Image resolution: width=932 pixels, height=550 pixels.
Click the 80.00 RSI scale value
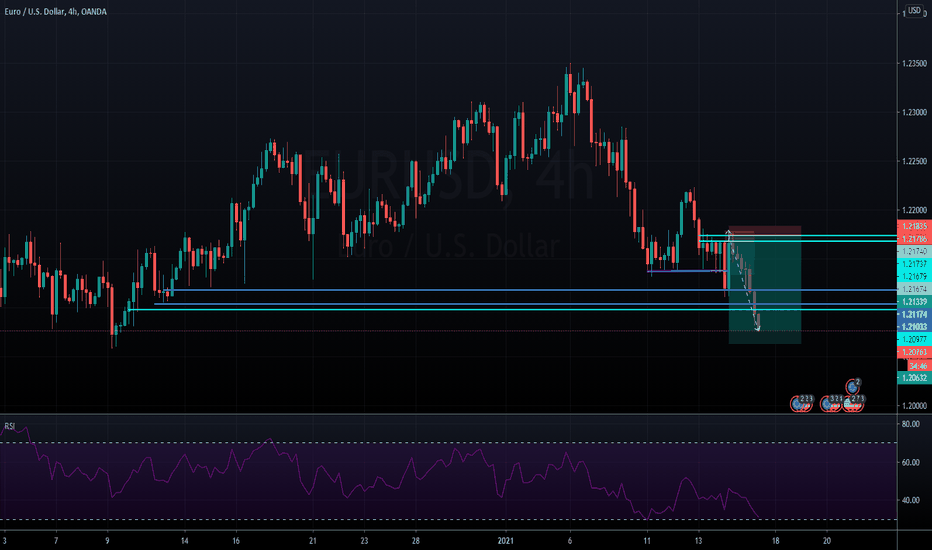tap(911, 424)
